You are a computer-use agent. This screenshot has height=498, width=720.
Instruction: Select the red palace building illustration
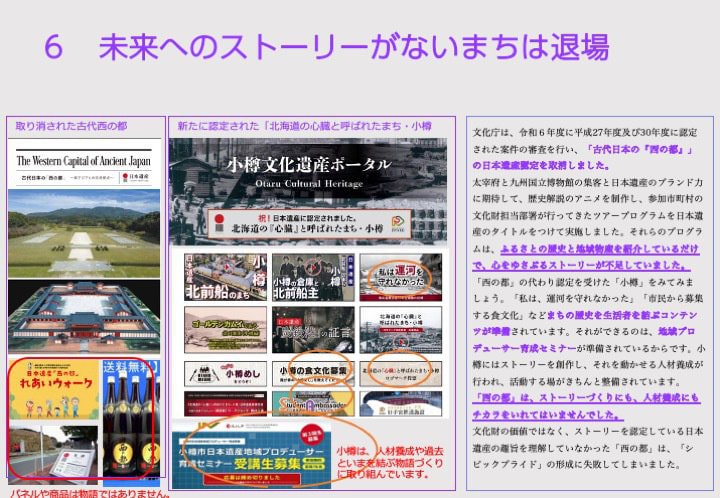point(83,316)
